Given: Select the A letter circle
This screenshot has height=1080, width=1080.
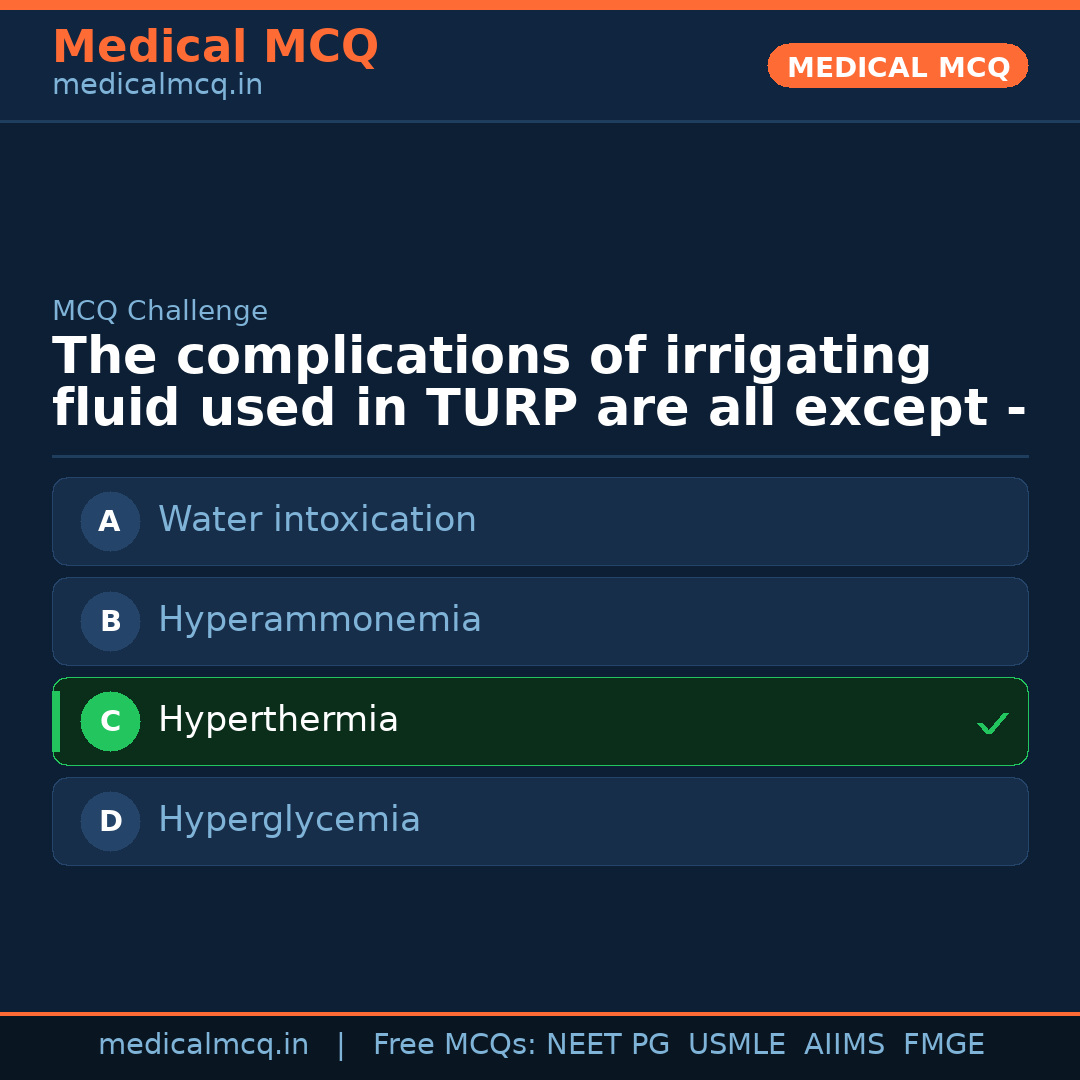Looking at the screenshot, I should [x=110, y=521].
